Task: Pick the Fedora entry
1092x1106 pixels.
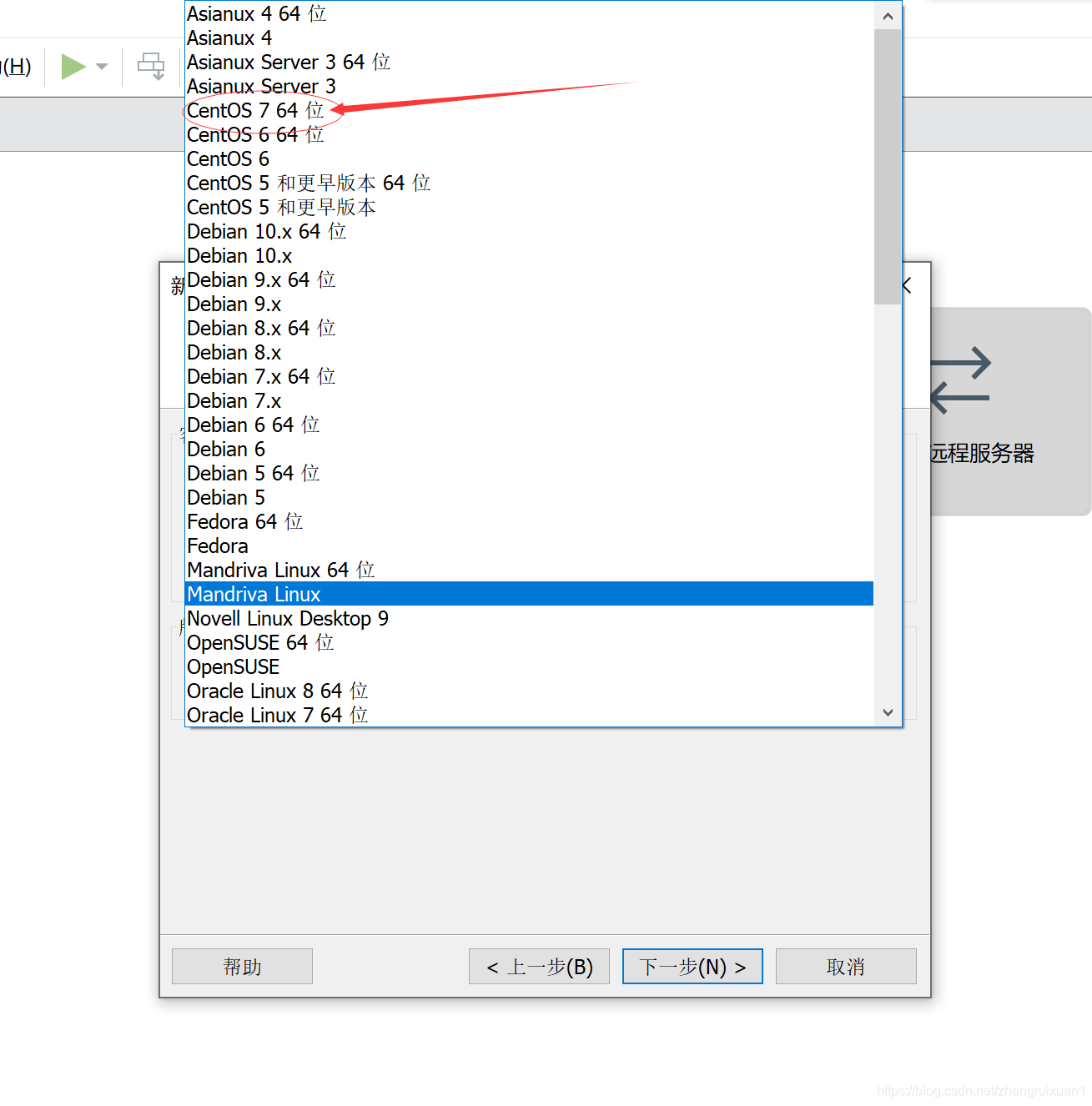Action: click(x=529, y=546)
